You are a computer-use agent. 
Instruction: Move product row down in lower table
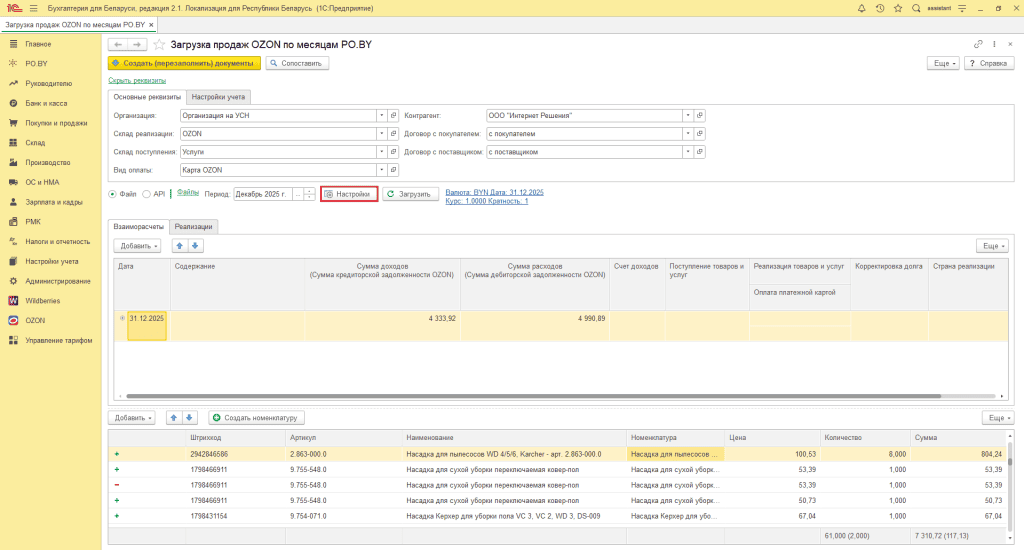tap(189, 418)
